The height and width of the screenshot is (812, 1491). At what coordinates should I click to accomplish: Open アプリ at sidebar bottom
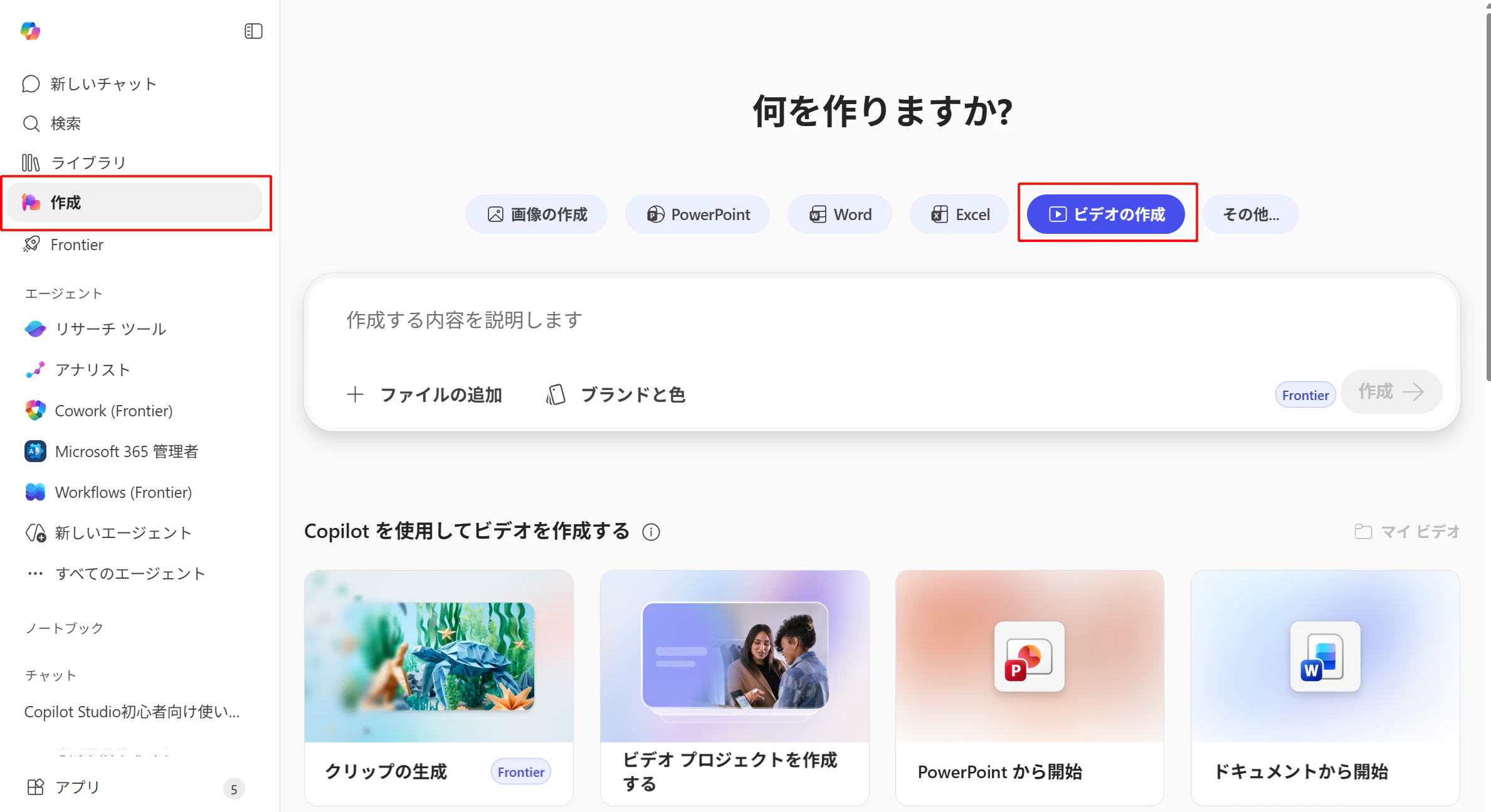(x=135, y=787)
